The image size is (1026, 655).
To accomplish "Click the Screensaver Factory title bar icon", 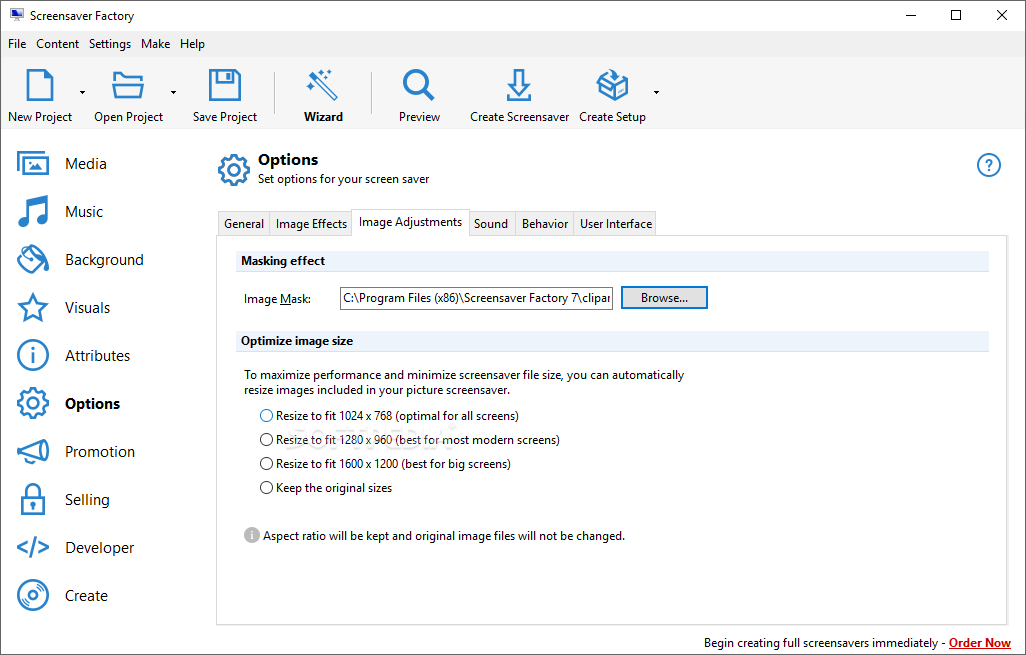I will 16,14.
